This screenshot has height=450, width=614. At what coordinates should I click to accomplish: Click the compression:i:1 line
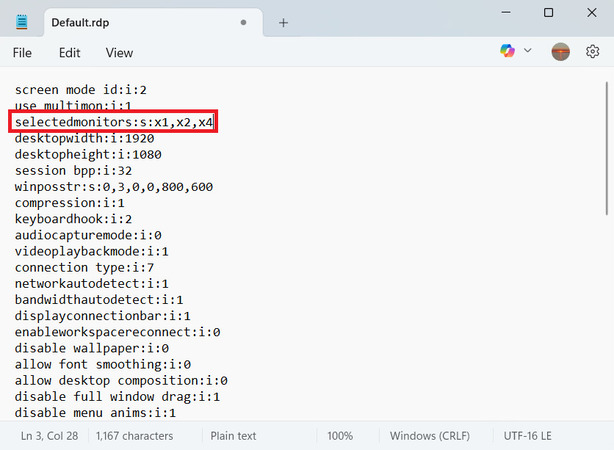[x=70, y=203]
